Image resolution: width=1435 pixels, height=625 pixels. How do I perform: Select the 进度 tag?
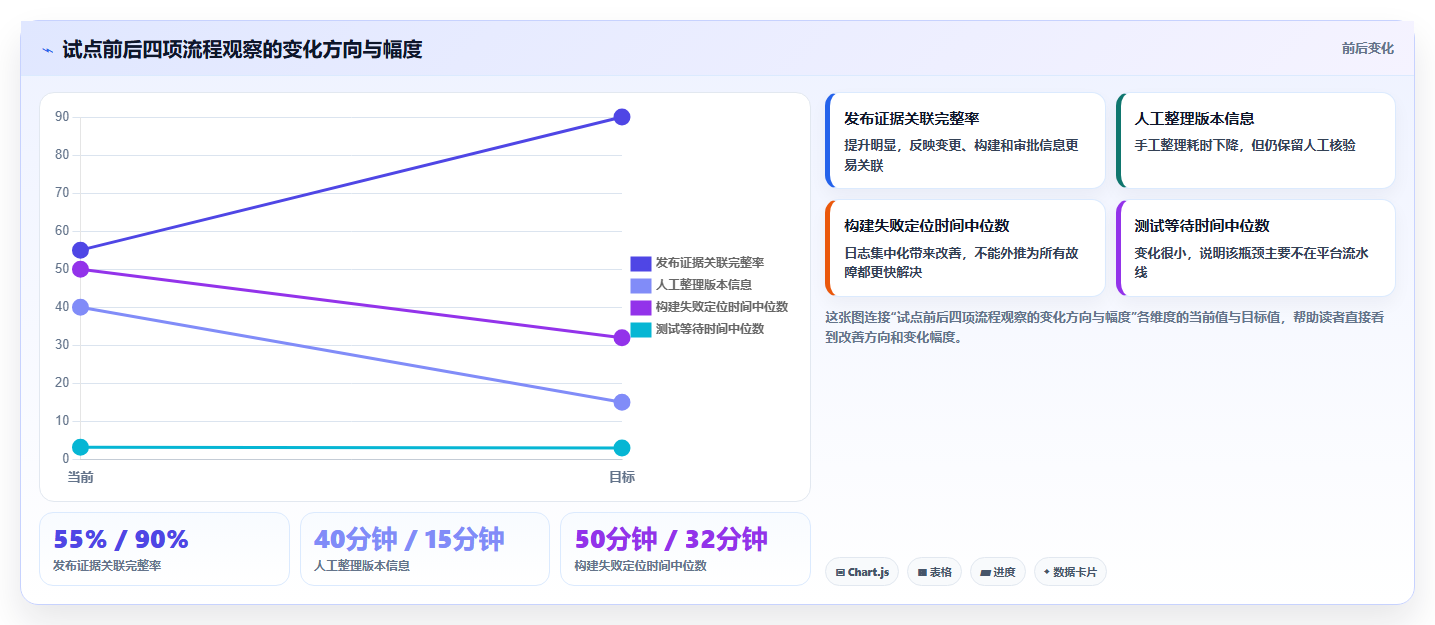[997, 572]
